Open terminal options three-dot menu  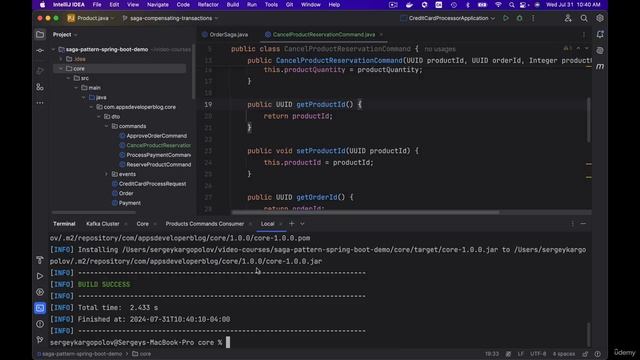(x=572, y=224)
